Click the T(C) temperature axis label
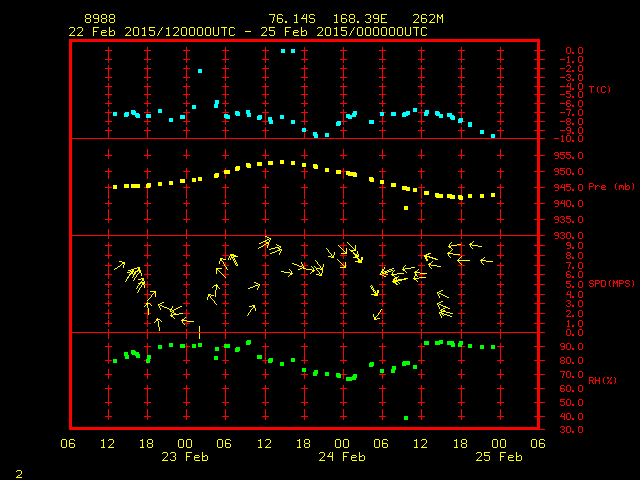 pos(600,89)
